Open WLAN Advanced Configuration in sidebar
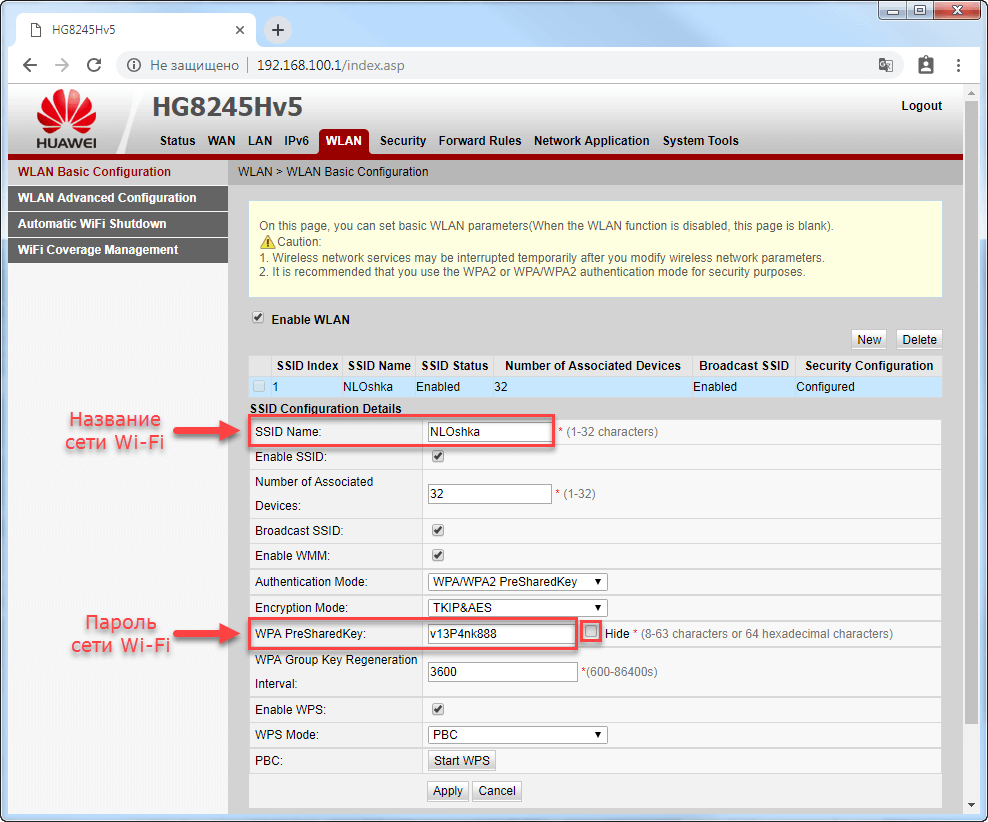Screen dimensions: 988x822 coord(107,198)
